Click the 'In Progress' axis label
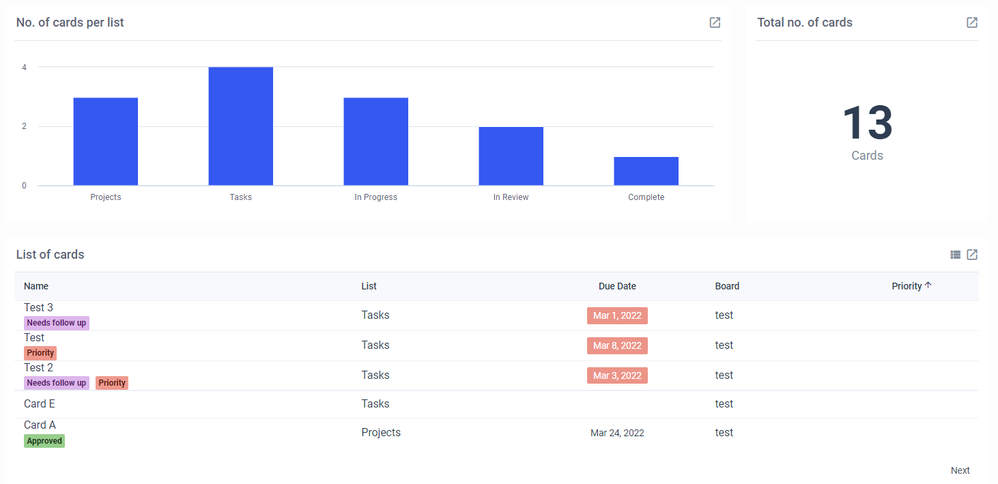 click(376, 197)
